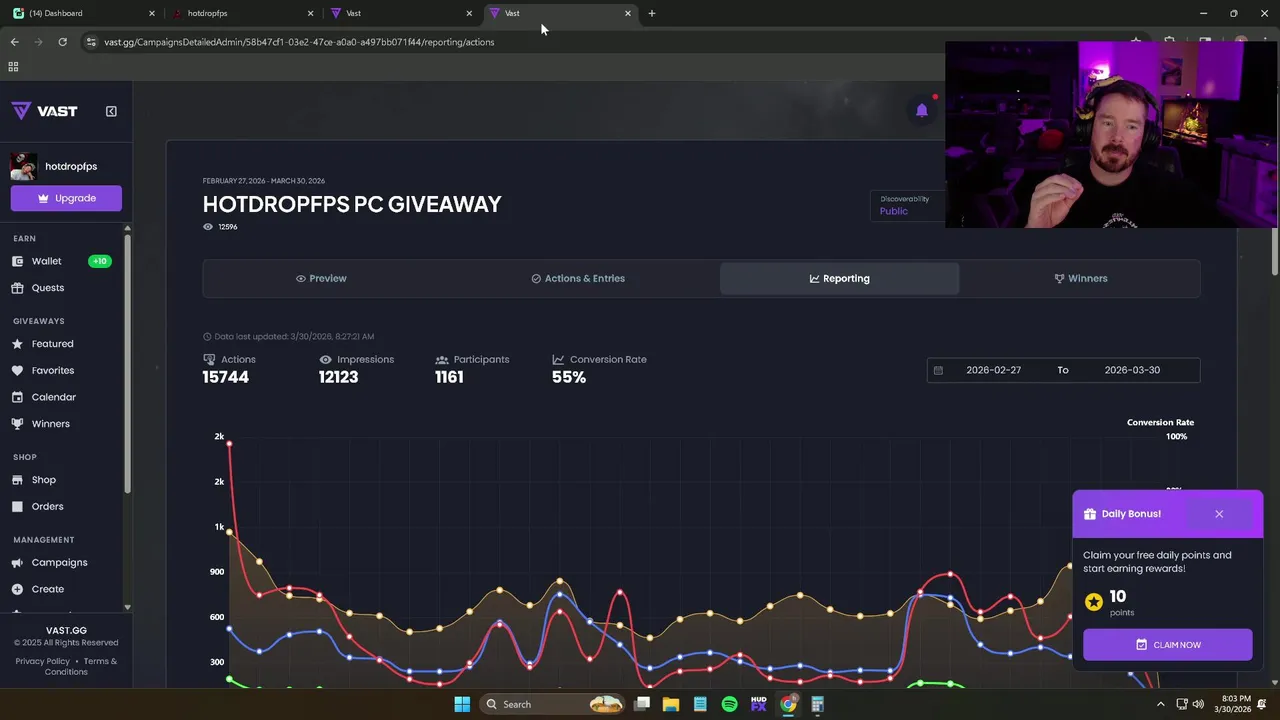Screen dimensions: 1280x720
Task: Click the Actions stat 15744
Action: 225,377
